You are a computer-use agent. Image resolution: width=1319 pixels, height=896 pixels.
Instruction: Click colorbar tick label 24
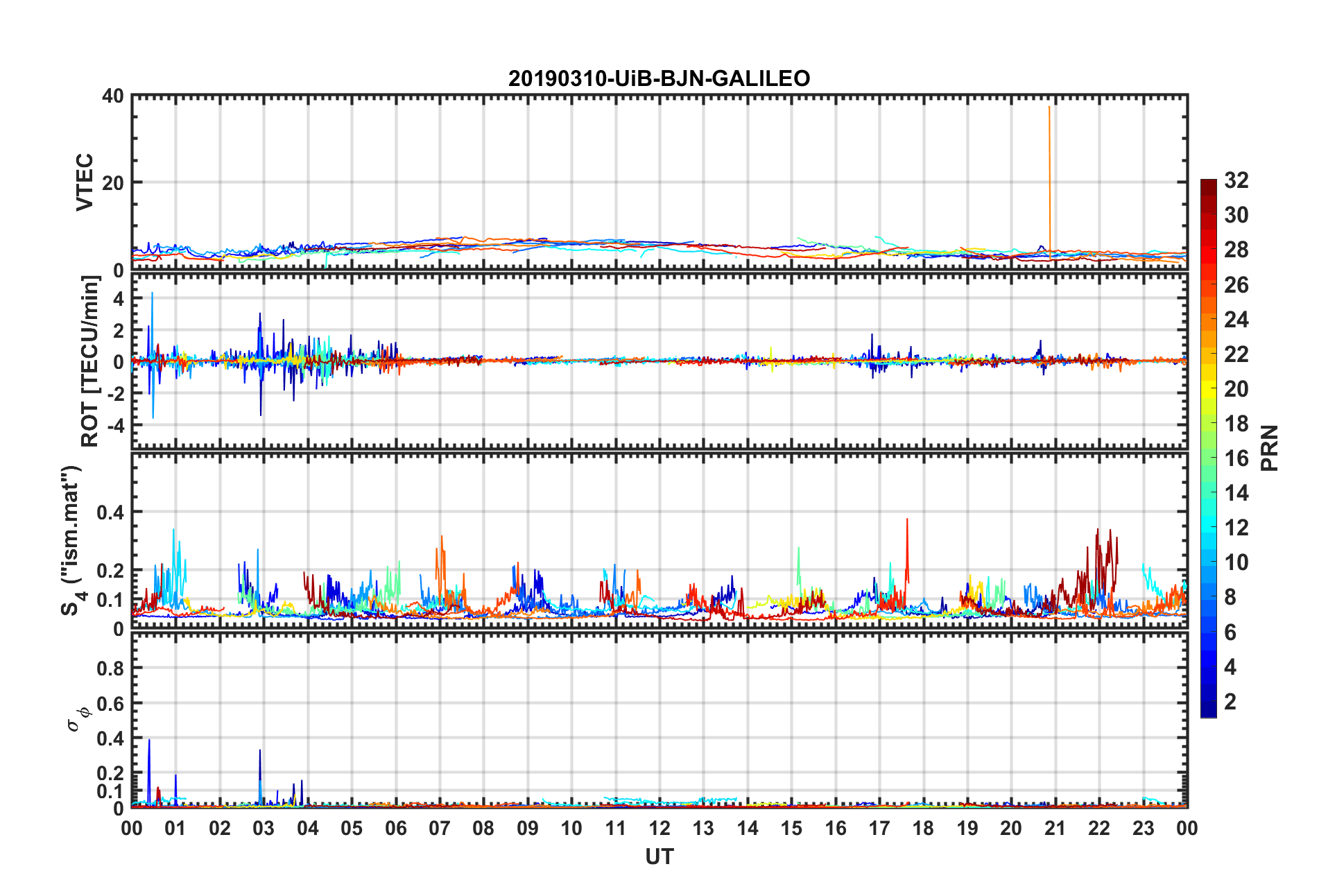1236,319
